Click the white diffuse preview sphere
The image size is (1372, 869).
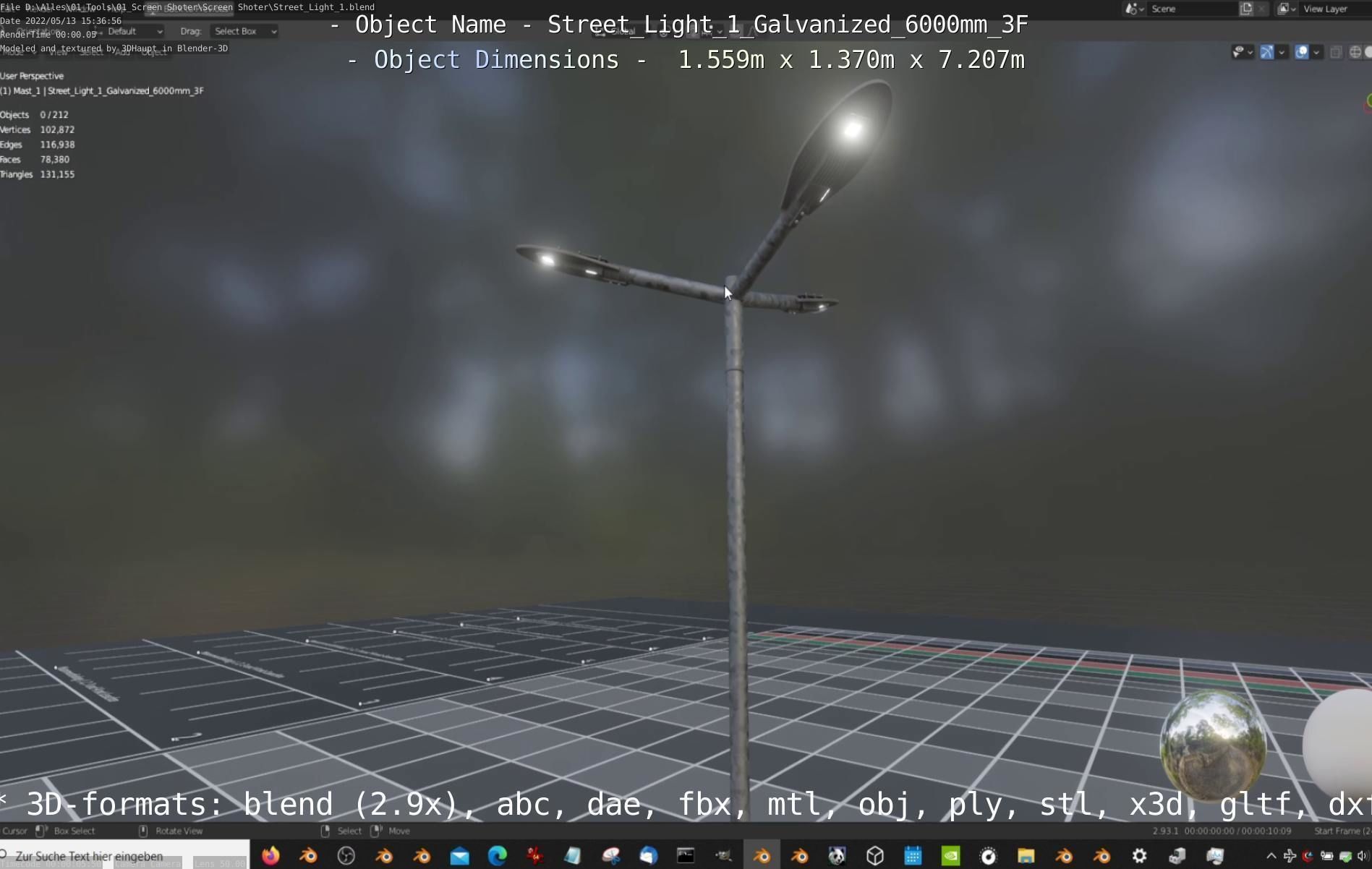point(1339,745)
